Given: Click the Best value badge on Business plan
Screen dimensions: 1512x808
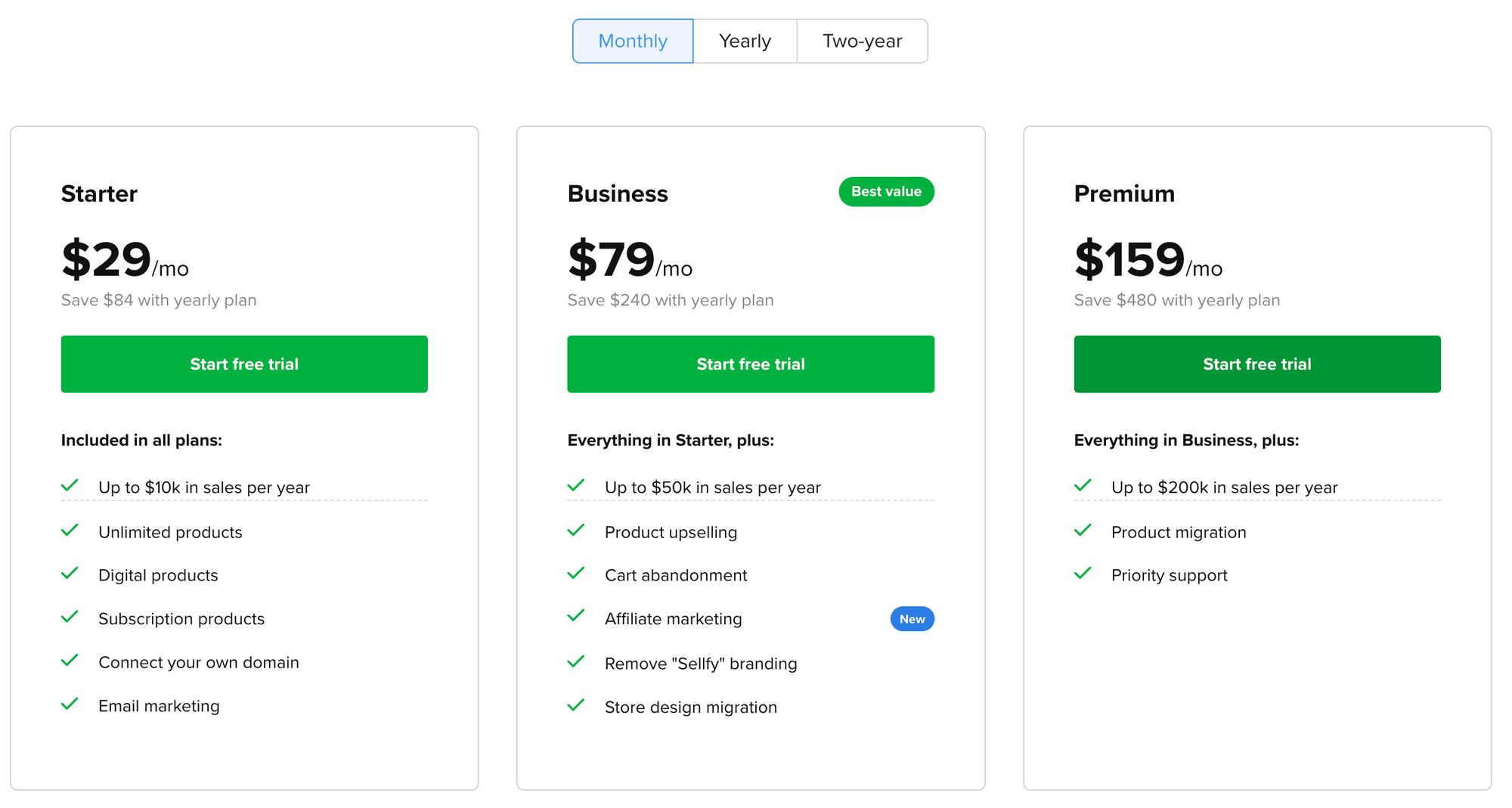Looking at the screenshot, I should click(x=886, y=191).
